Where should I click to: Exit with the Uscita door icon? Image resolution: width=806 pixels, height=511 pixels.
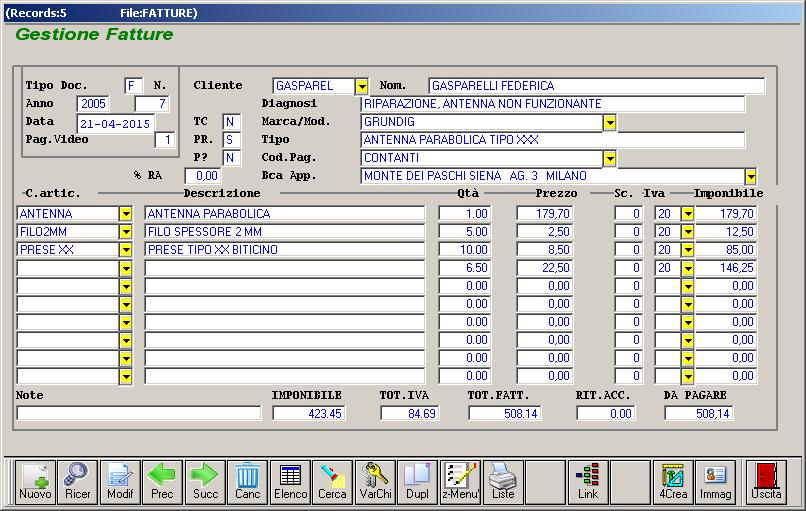pos(766,481)
